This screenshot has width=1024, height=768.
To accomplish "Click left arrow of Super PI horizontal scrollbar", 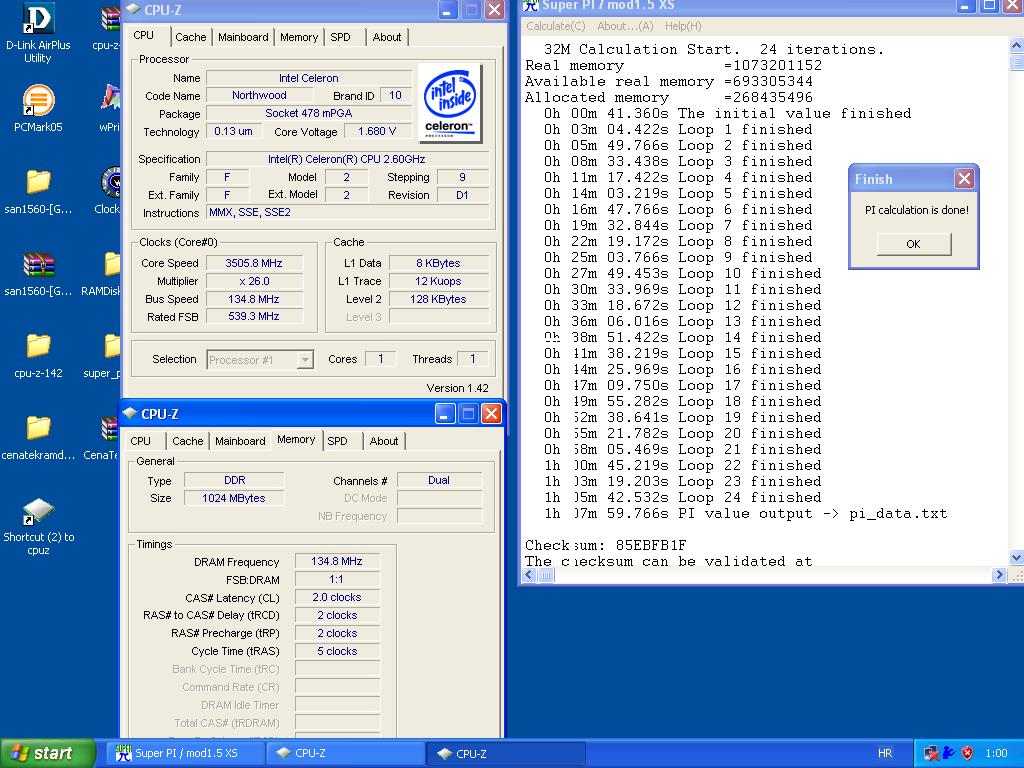I will (x=530, y=575).
